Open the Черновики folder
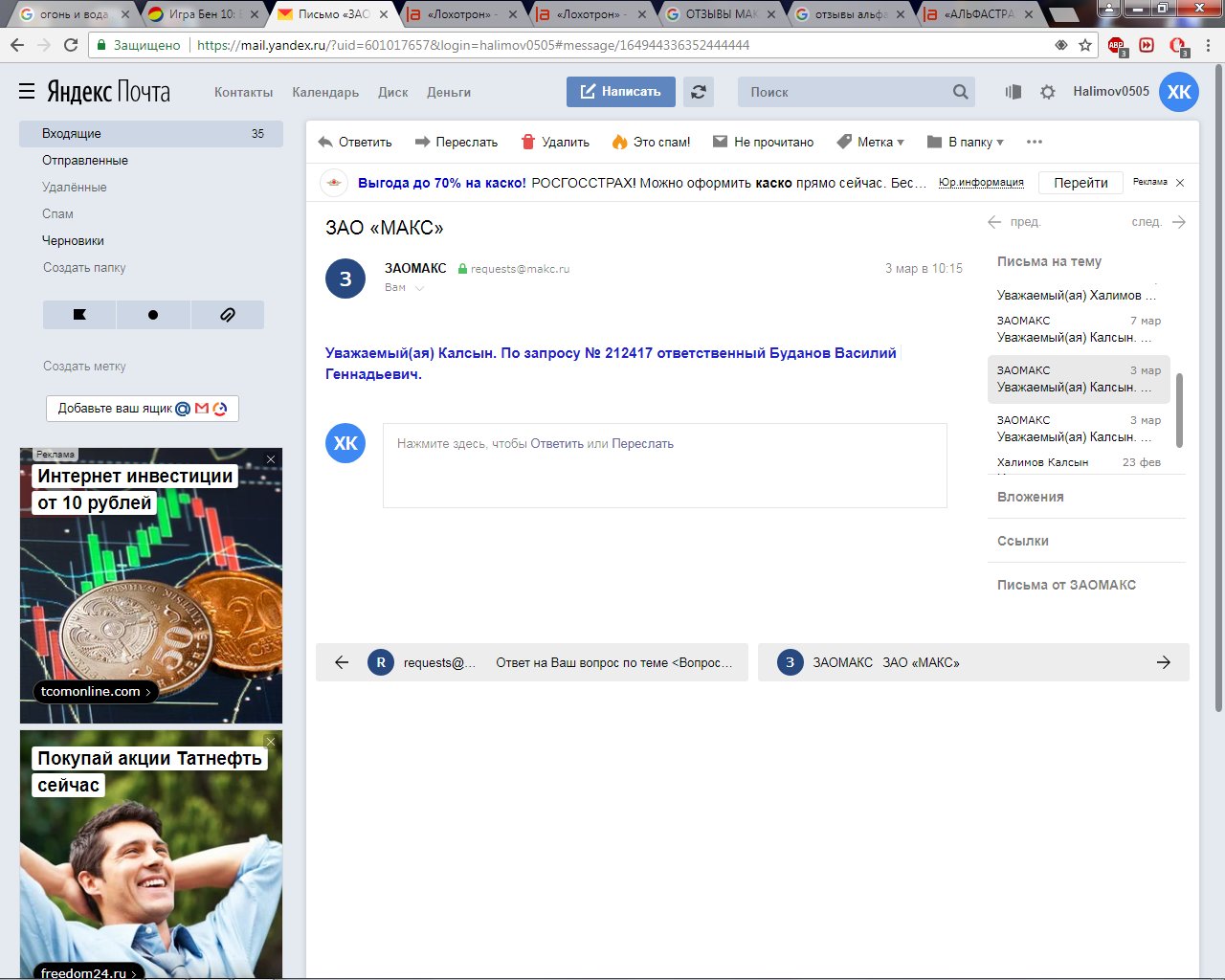1225x980 pixels. tap(73, 240)
